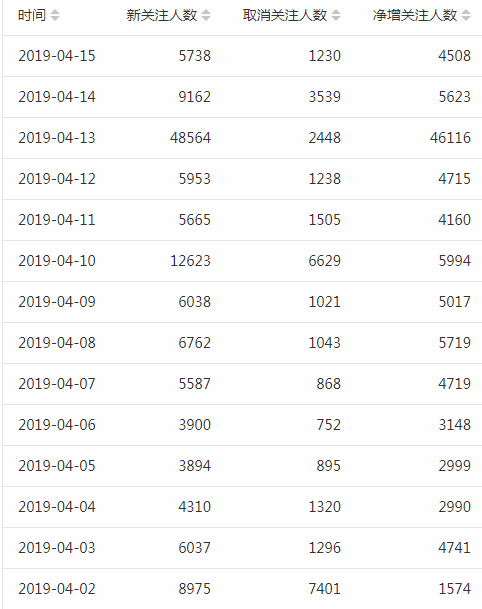Click the 时间 column header
Viewport: 482px width, 609px height.
pyautogui.click(x=32, y=16)
